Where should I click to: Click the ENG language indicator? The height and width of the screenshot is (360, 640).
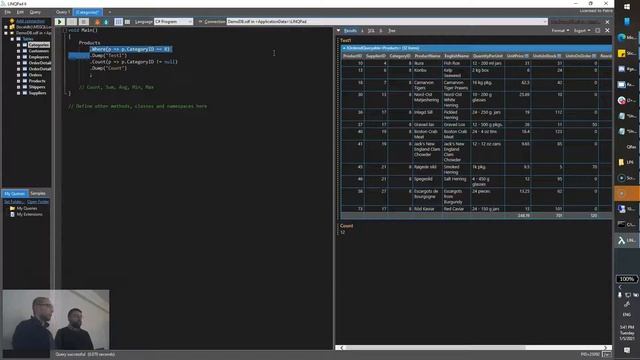pos(627,315)
